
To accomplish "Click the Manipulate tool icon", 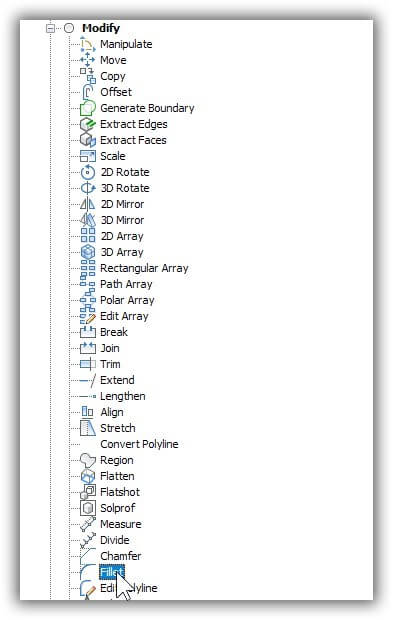I will (88, 44).
